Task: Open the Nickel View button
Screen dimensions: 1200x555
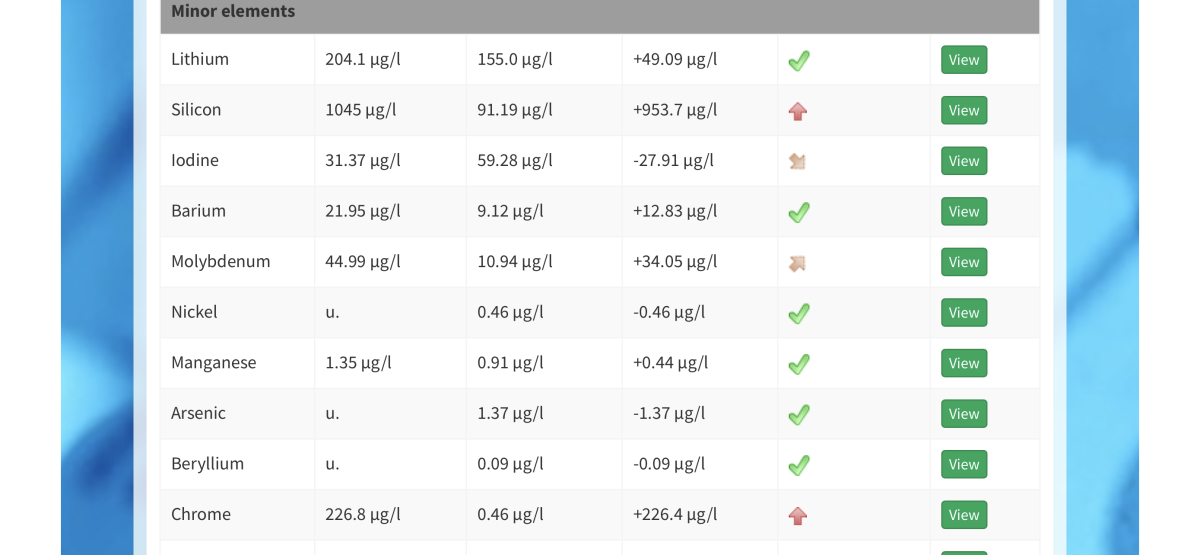Action: click(963, 312)
